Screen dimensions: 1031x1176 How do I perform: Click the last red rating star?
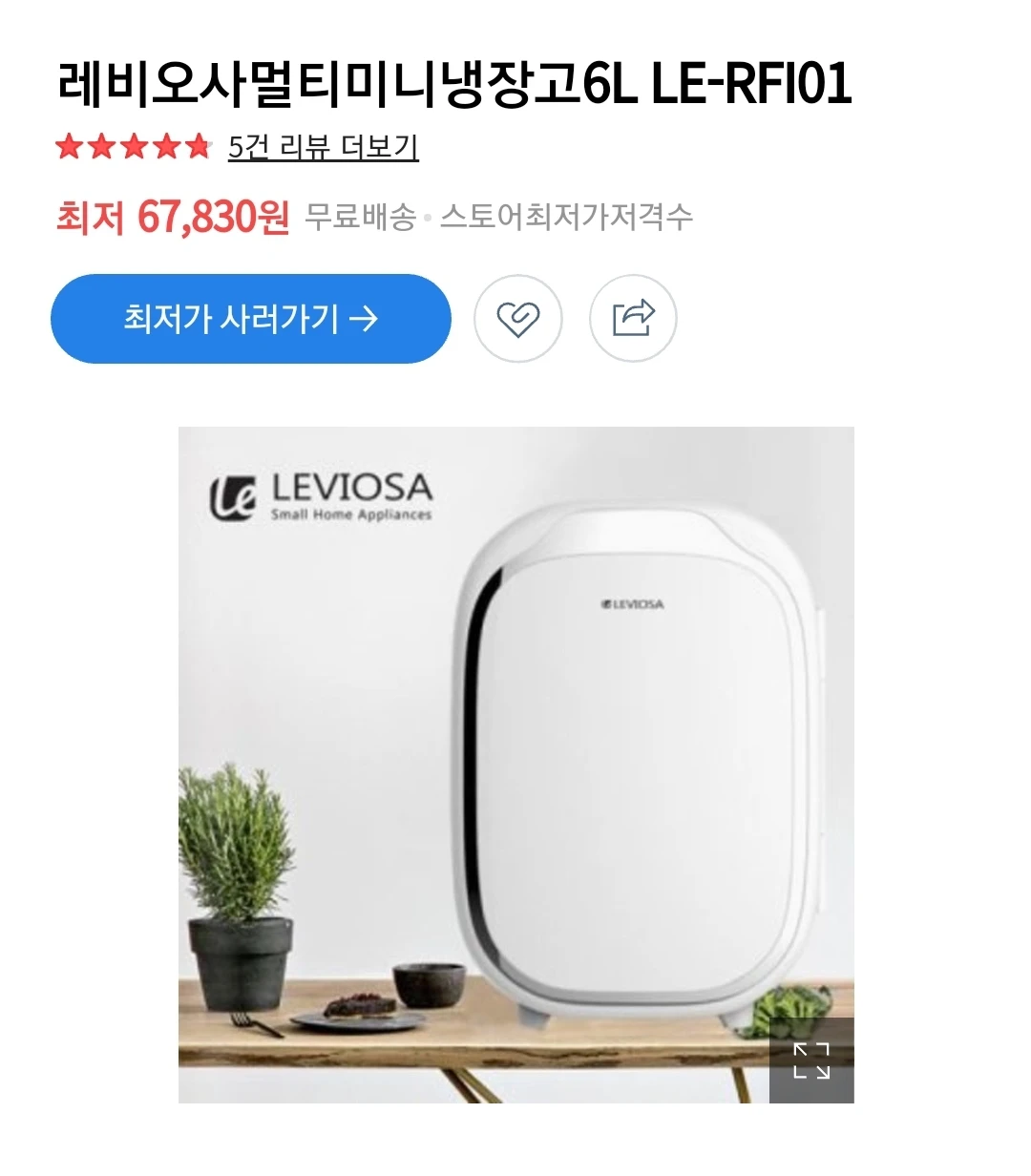coord(197,147)
